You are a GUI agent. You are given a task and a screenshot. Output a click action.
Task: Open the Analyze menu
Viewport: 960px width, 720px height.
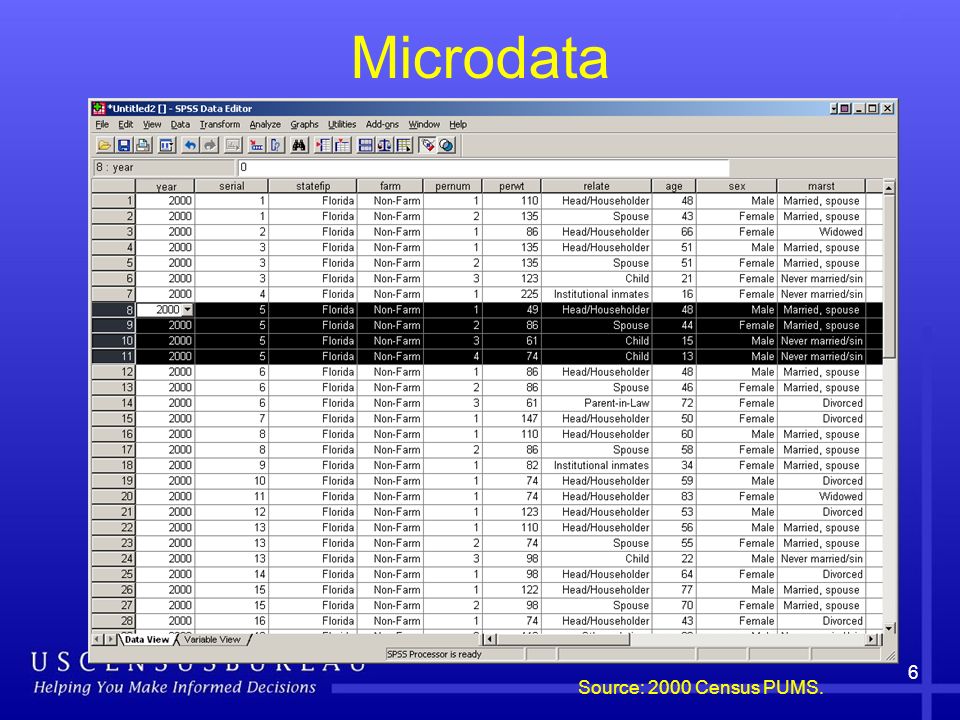tap(265, 124)
